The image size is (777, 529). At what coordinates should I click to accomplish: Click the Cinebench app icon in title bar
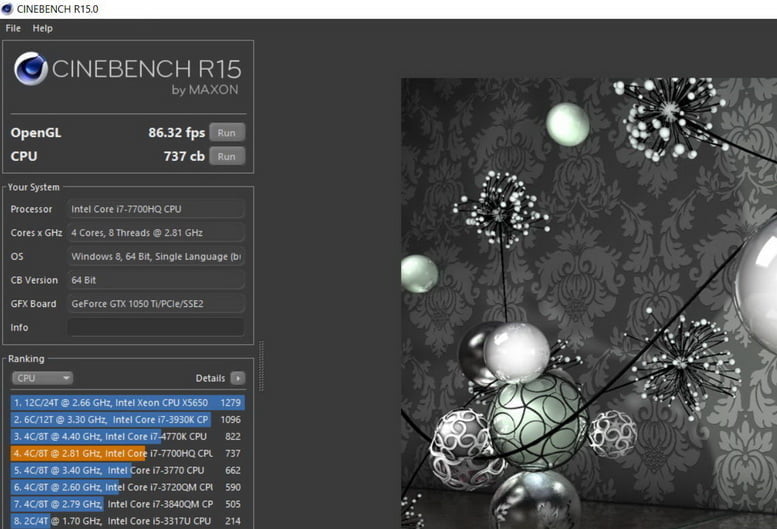pos(8,9)
